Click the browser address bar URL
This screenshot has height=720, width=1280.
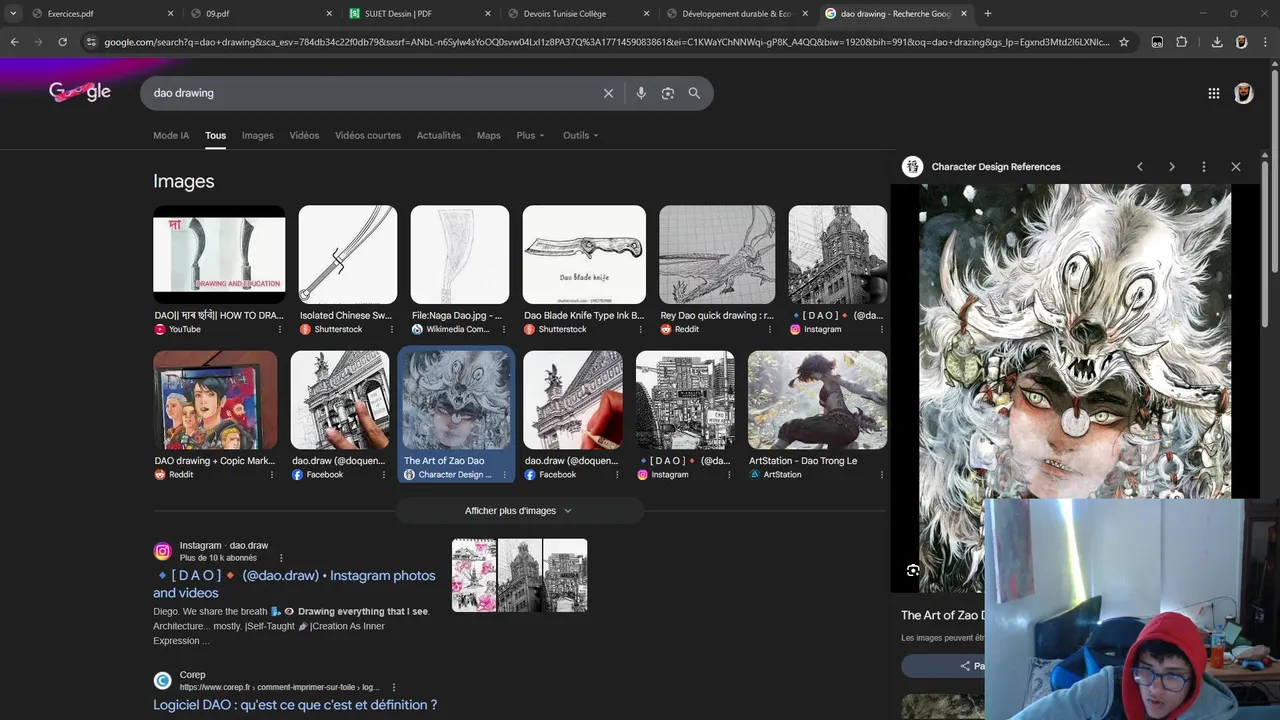click(606, 42)
